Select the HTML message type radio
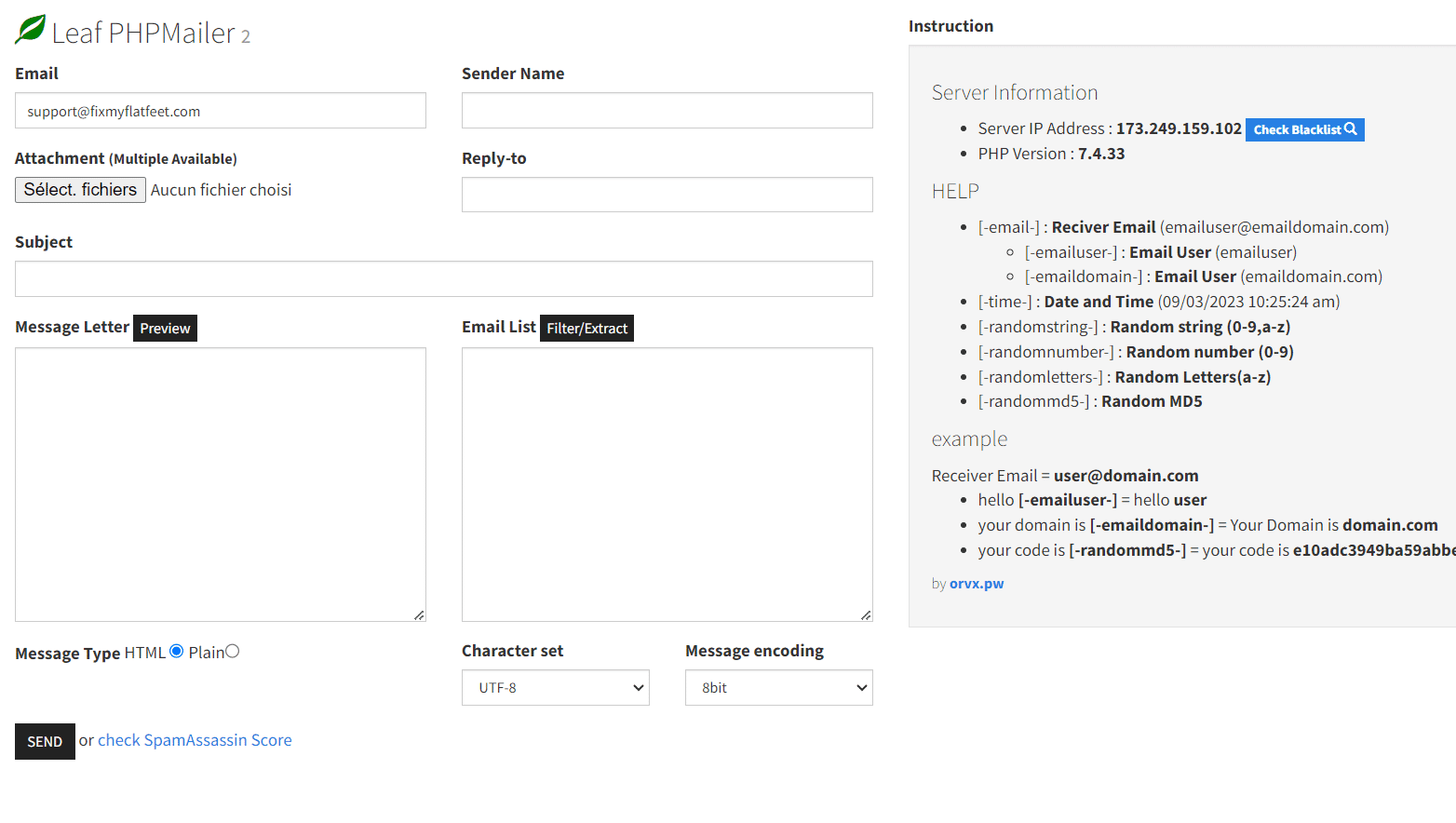Screen dimensions: 1456x823 tap(176, 652)
